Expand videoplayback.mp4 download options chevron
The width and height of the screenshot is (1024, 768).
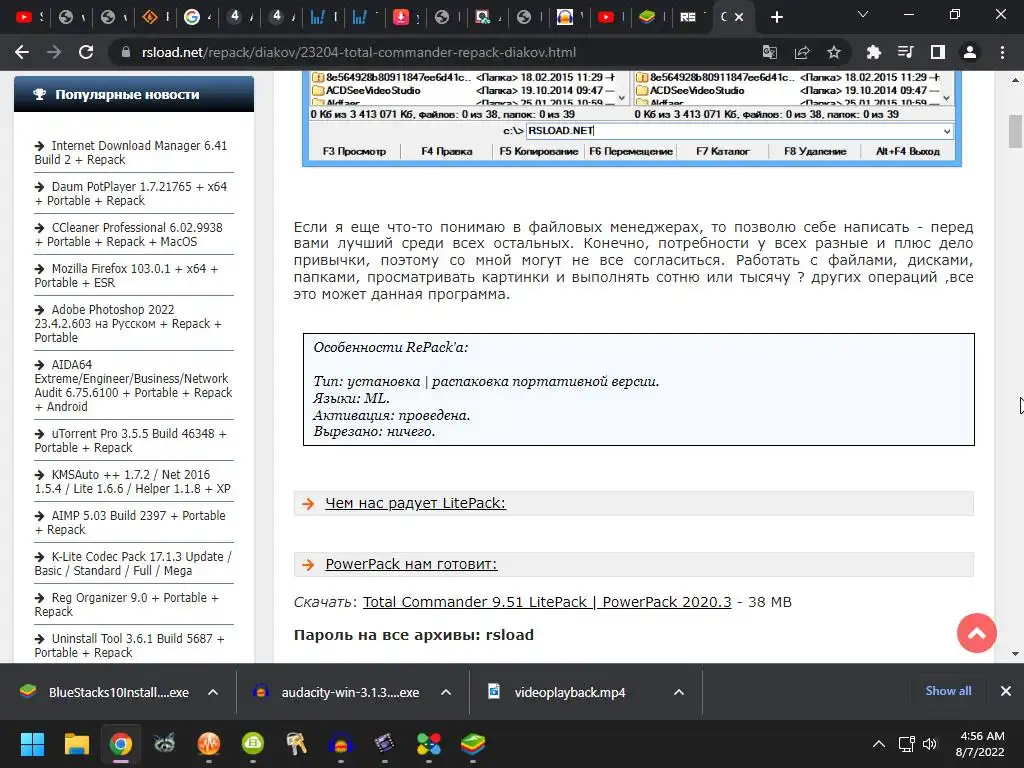point(679,692)
